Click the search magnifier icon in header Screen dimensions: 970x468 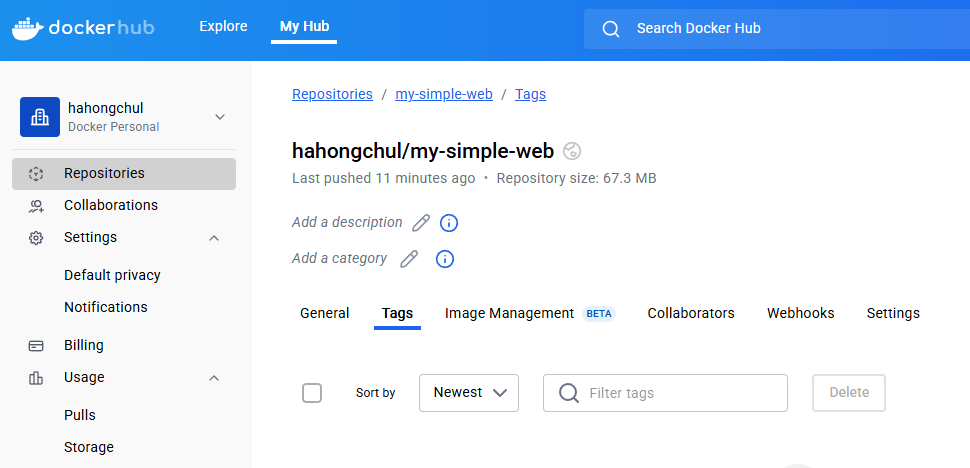tap(611, 29)
